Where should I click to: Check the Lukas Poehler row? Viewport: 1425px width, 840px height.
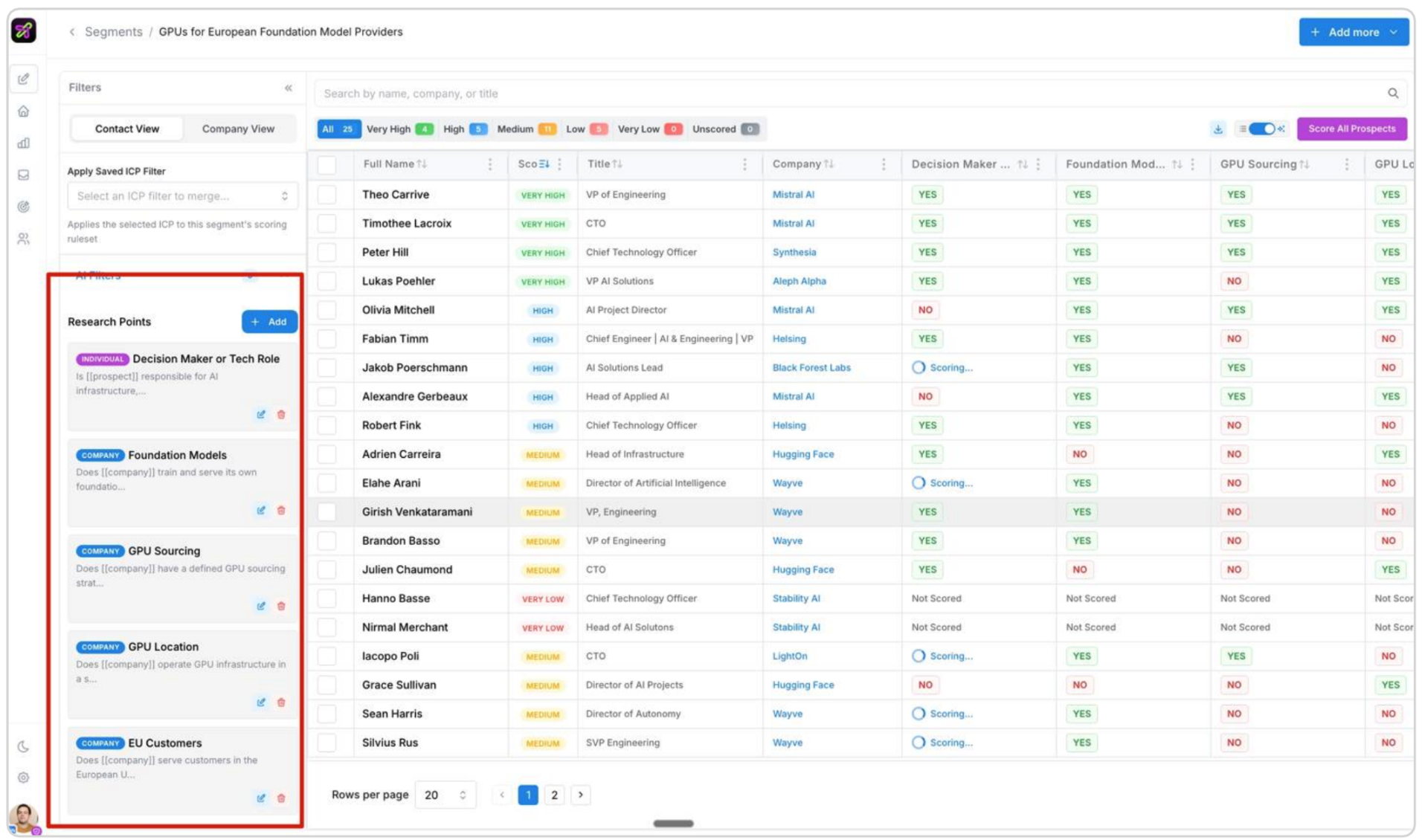[x=327, y=282]
